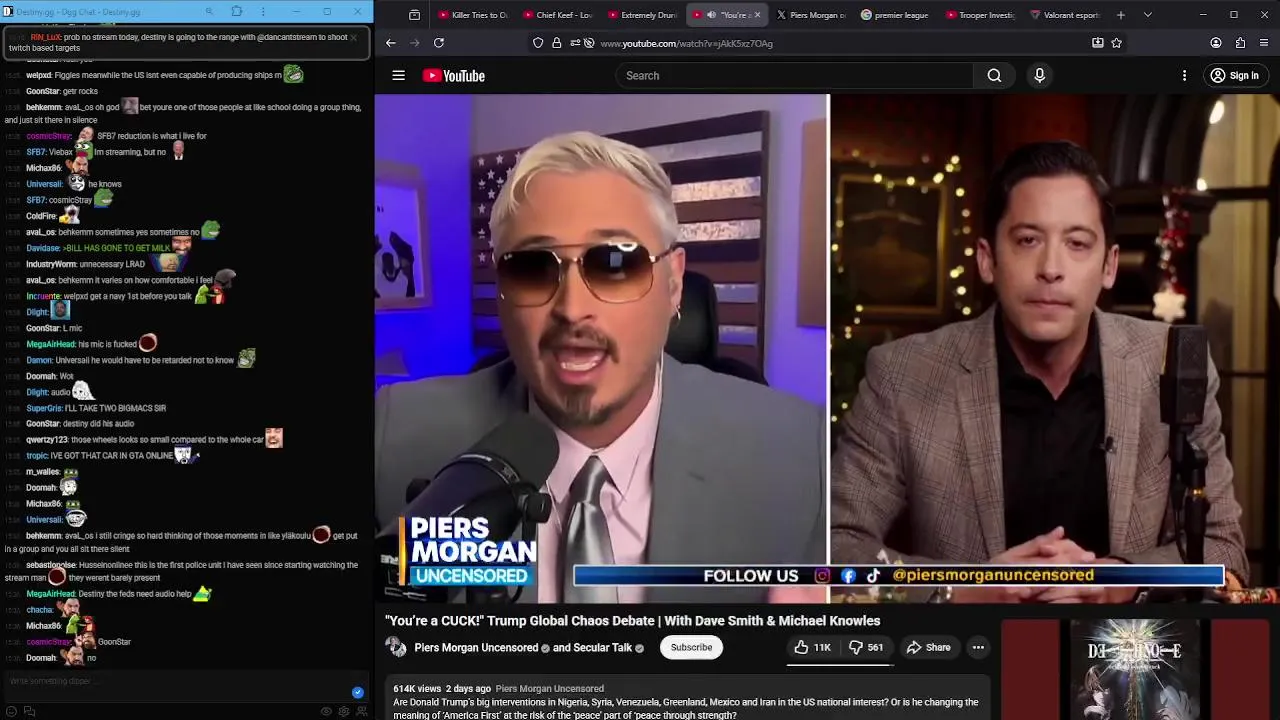The height and width of the screenshot is (720, 1280).
Task: Switch to Piers Morgan X tab
Action: tap(811, 15)
